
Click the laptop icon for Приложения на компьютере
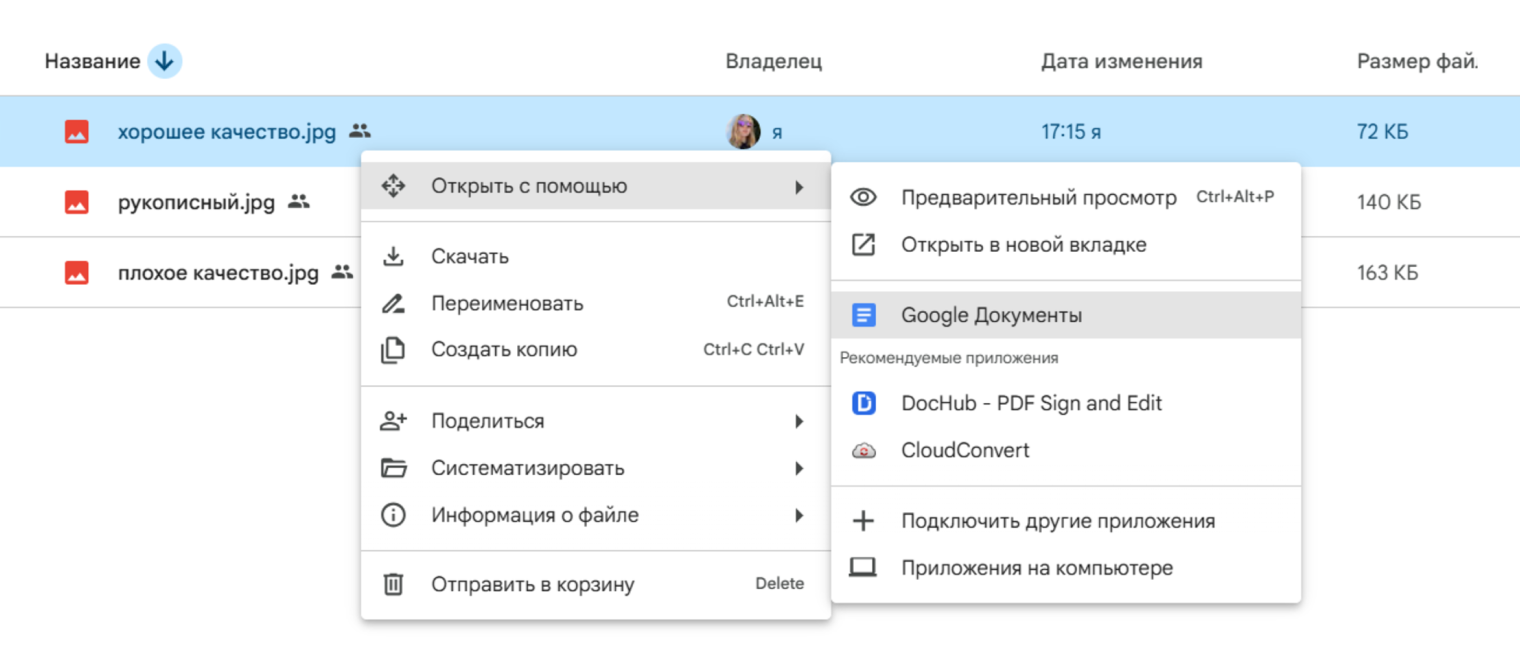[863, 568]
